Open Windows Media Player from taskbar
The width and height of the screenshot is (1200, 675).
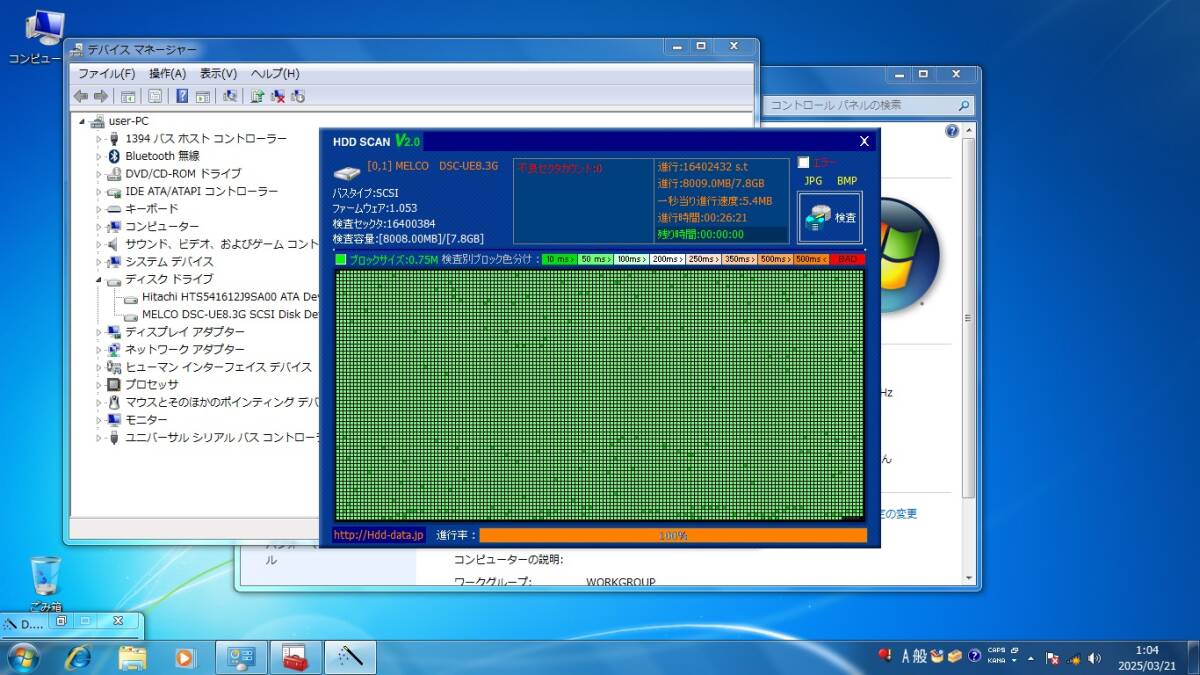tap(185, 657)
